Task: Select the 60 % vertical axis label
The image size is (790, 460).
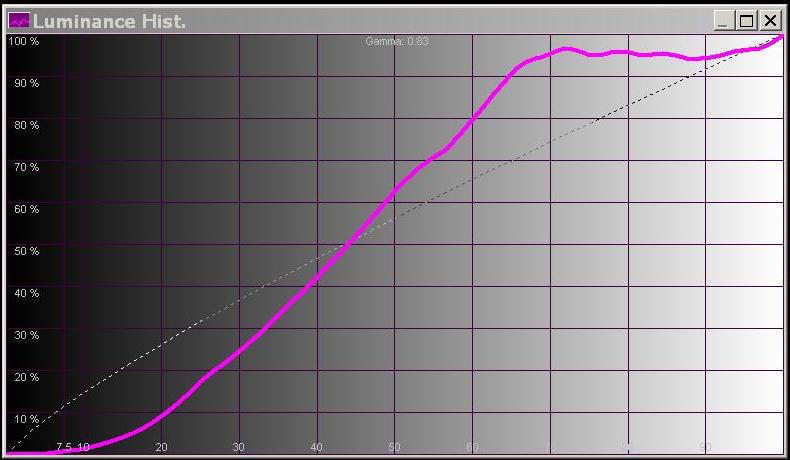Action: pyautogui.click(x=26, y=209)
